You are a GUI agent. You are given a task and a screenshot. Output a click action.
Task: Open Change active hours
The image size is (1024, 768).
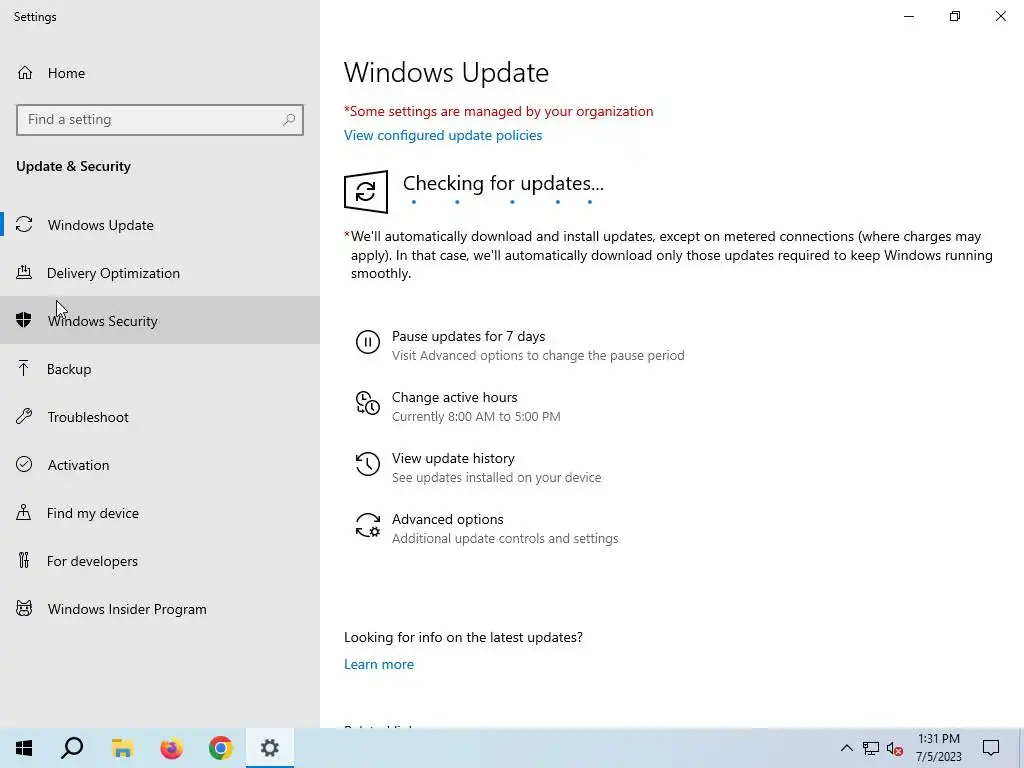click(x=458, y=406)
